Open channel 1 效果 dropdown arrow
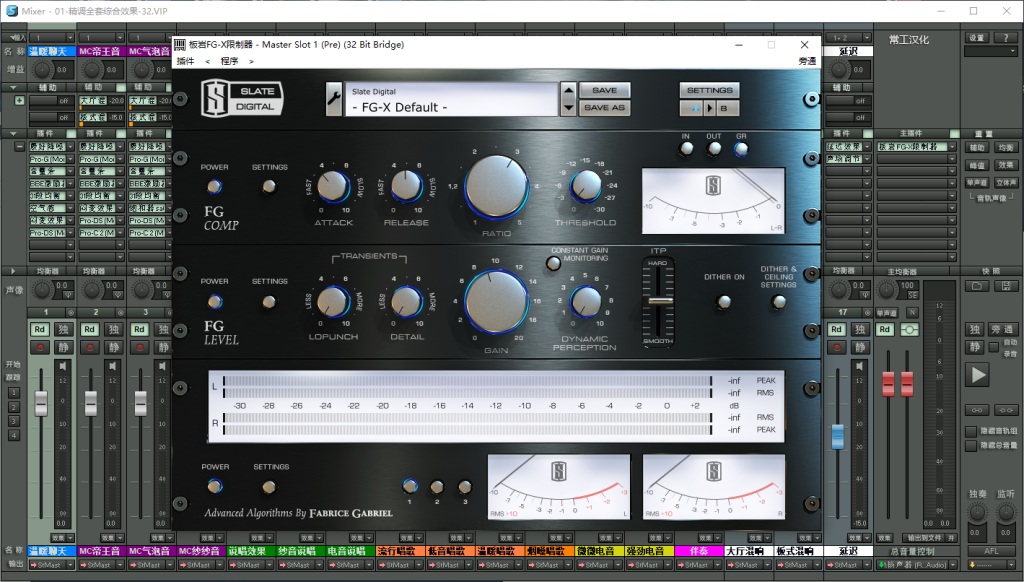Viewport: 1024px width, 582px height. (x=69, y=538)
